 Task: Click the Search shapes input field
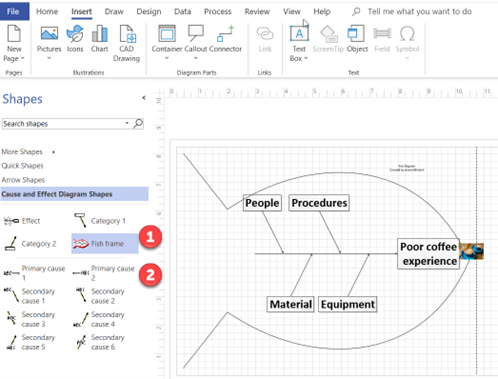click(63, 124)
